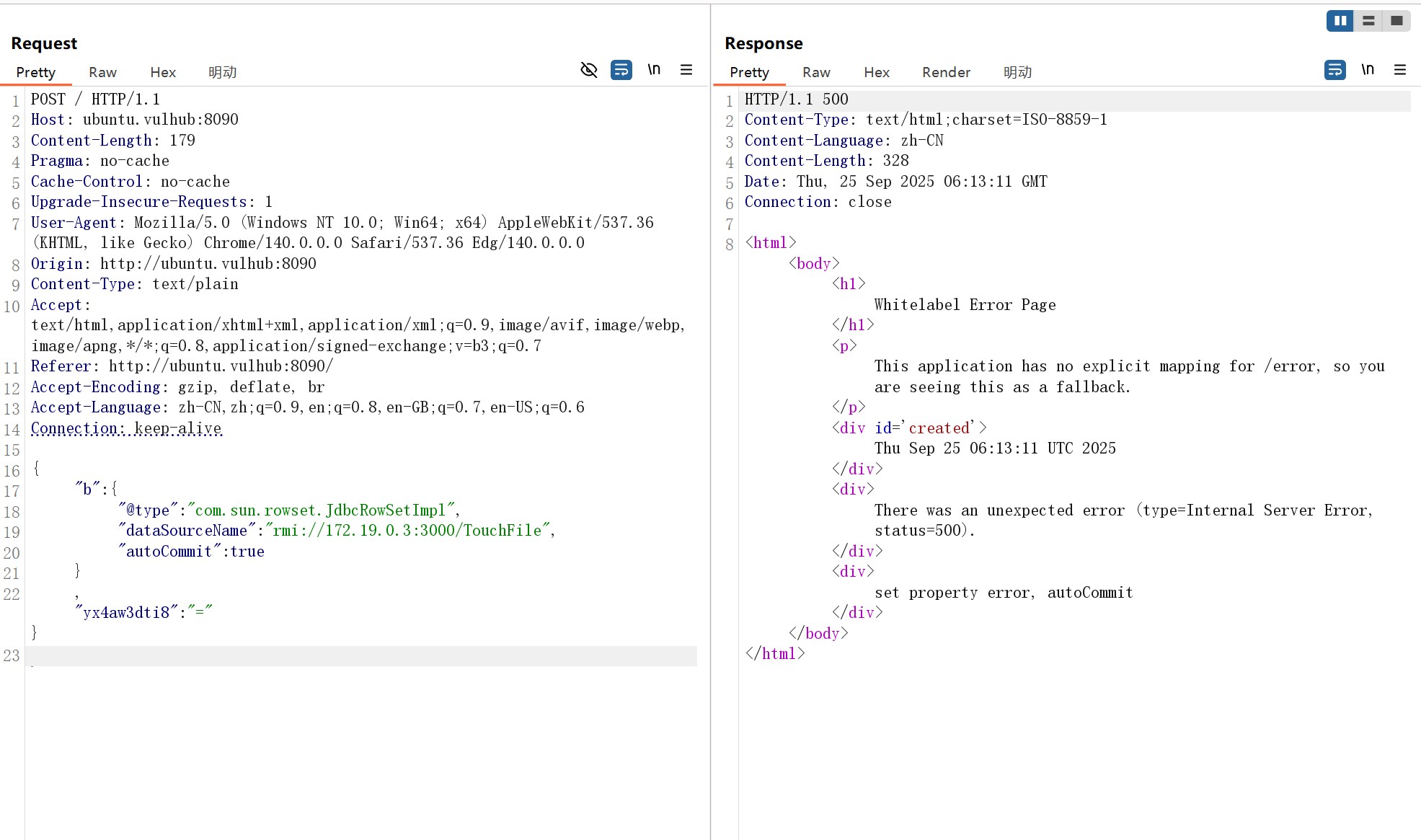1421x840 pixels.
Task: Open the 明动 extension tab in Request
Action: click(x=222, y=72)
